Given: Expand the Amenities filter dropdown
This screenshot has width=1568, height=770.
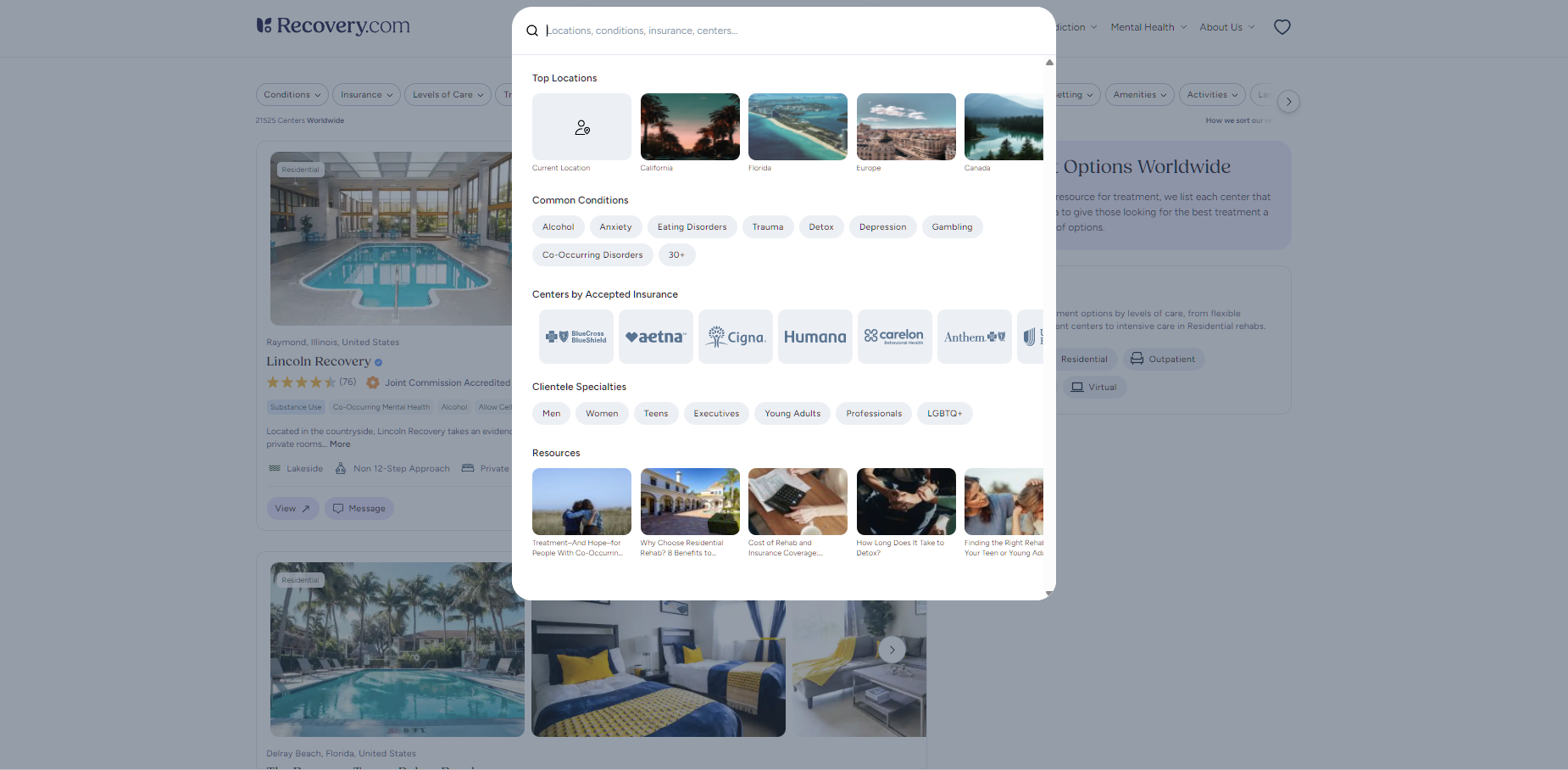Looking at the screenshot, I should pos(1139,95).
